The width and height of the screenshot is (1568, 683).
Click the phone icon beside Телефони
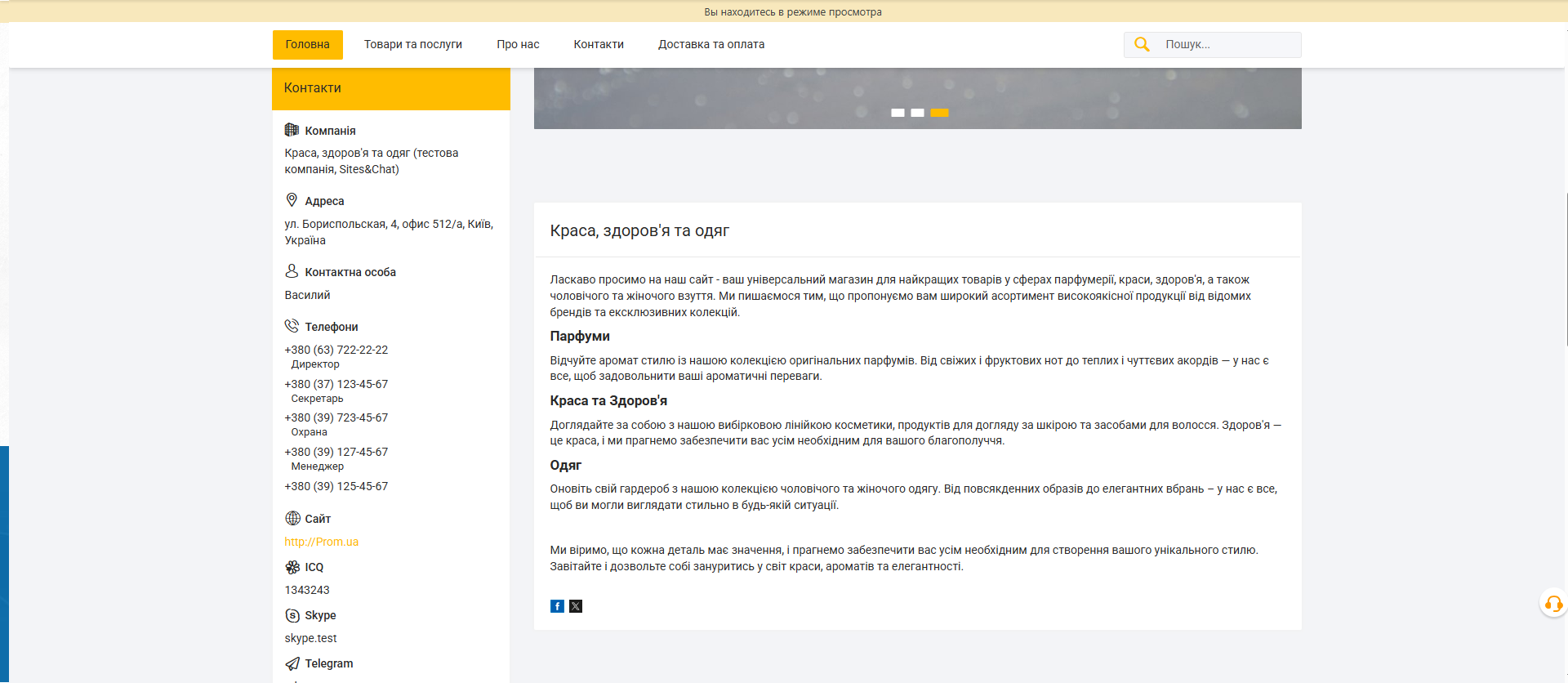292,326
